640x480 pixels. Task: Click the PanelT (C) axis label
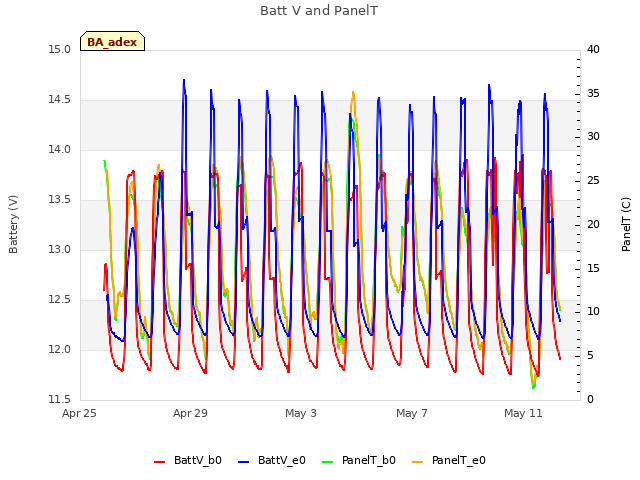pyautogui.click(x=626, y=224)
